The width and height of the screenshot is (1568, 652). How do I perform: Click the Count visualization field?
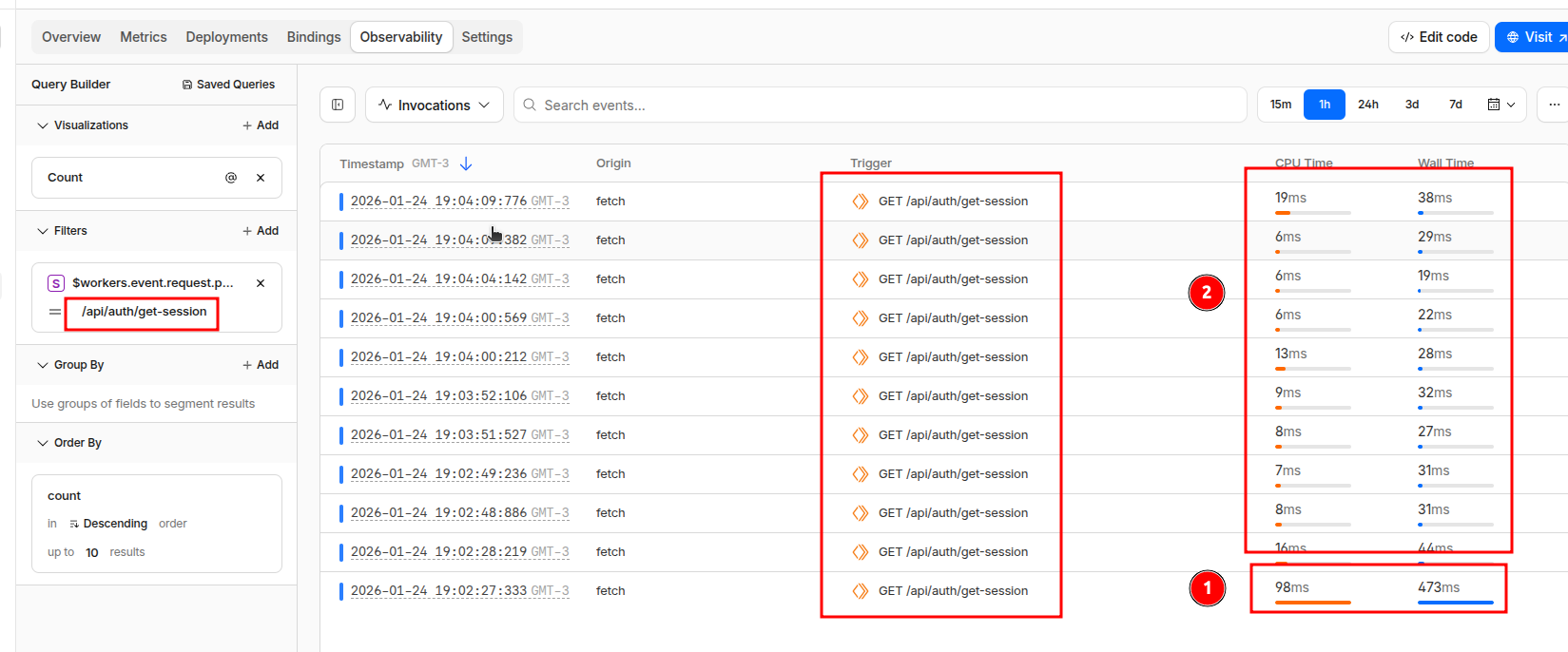tap(157, 178)
